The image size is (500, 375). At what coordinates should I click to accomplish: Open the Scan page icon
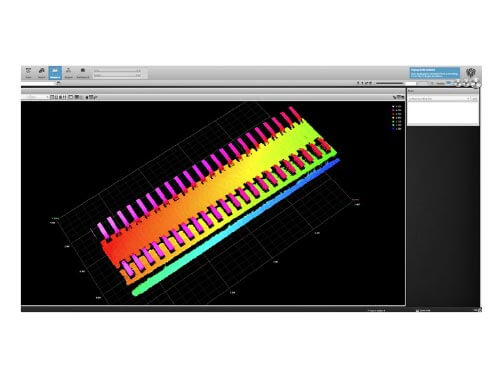pyautogui.click(x=42, y=73)
